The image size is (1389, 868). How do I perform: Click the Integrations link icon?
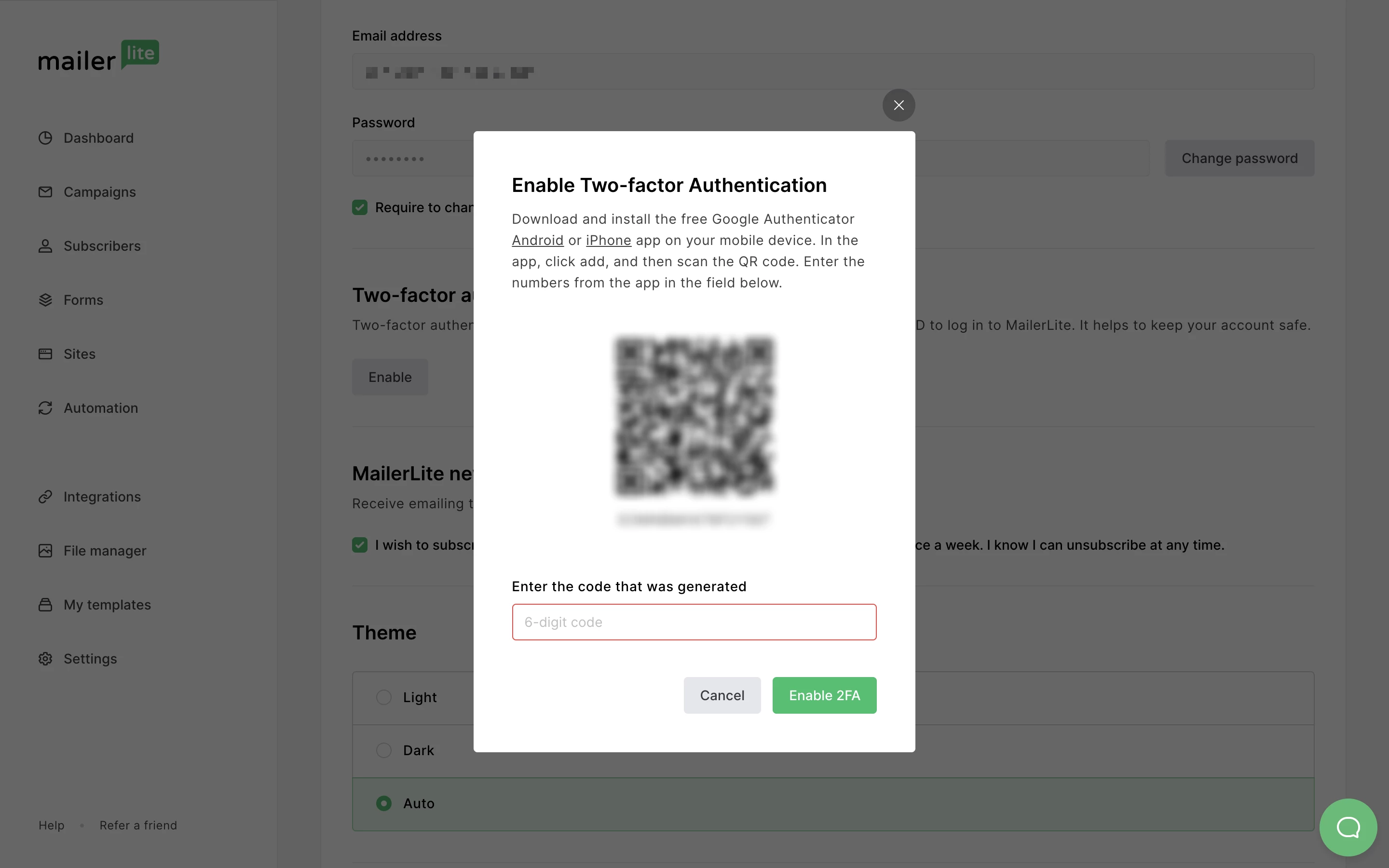click(x=45, y=497)
